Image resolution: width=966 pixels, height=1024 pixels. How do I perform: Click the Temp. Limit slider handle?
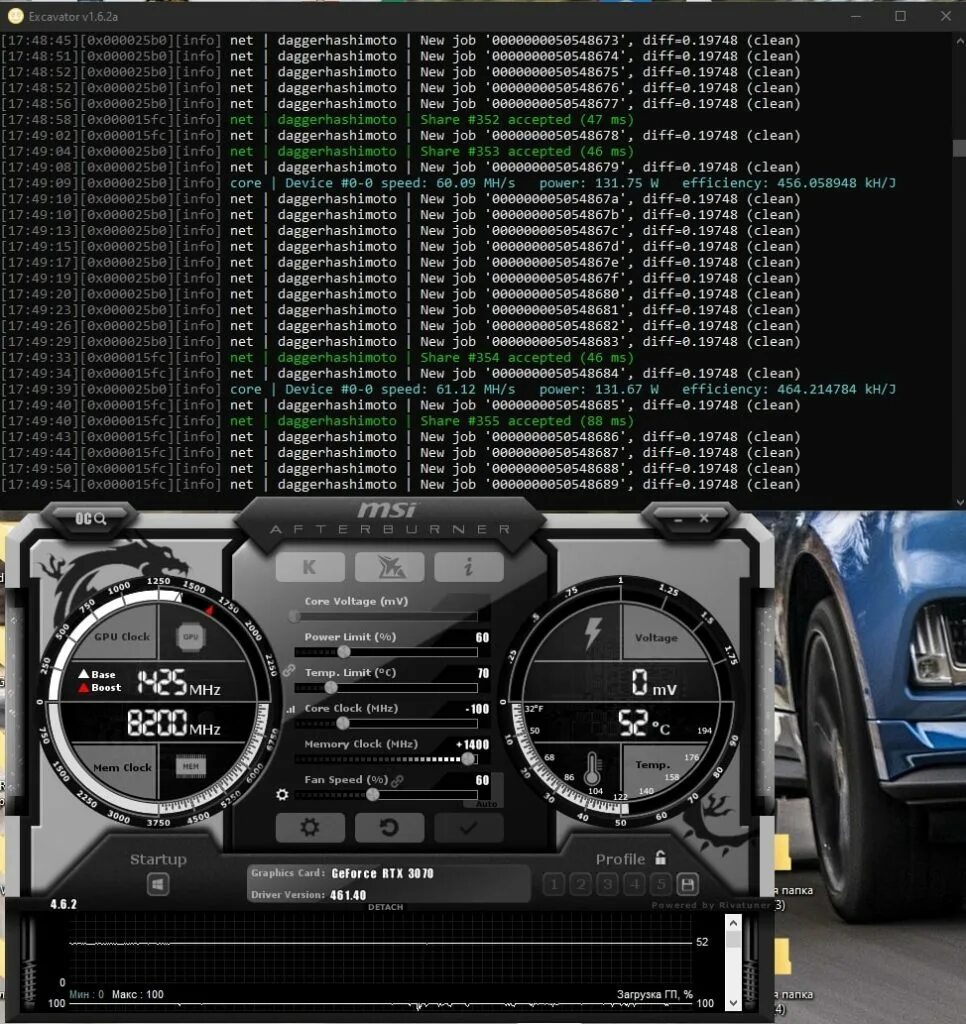click(x=331, y=688)
